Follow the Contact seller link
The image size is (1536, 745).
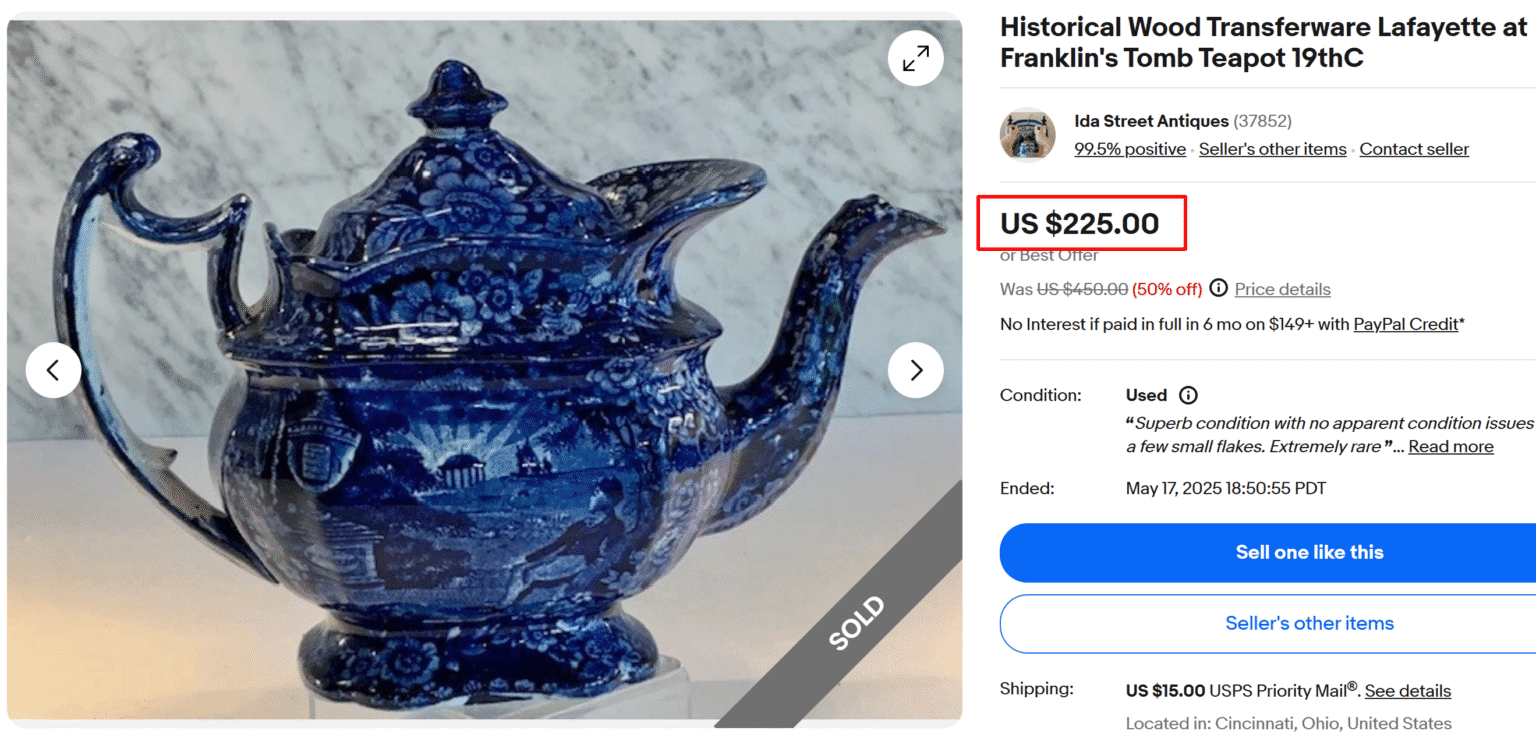[1414, 148]
